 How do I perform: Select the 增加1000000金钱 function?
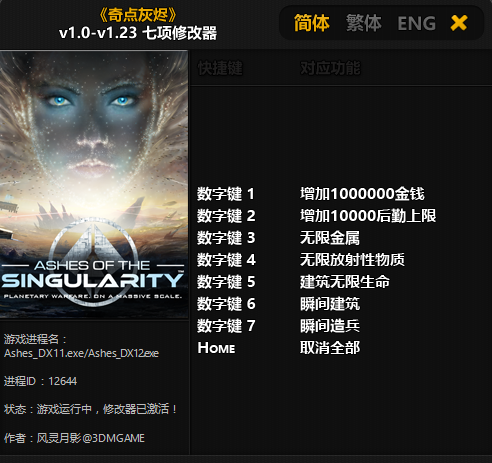coord(362,194)
